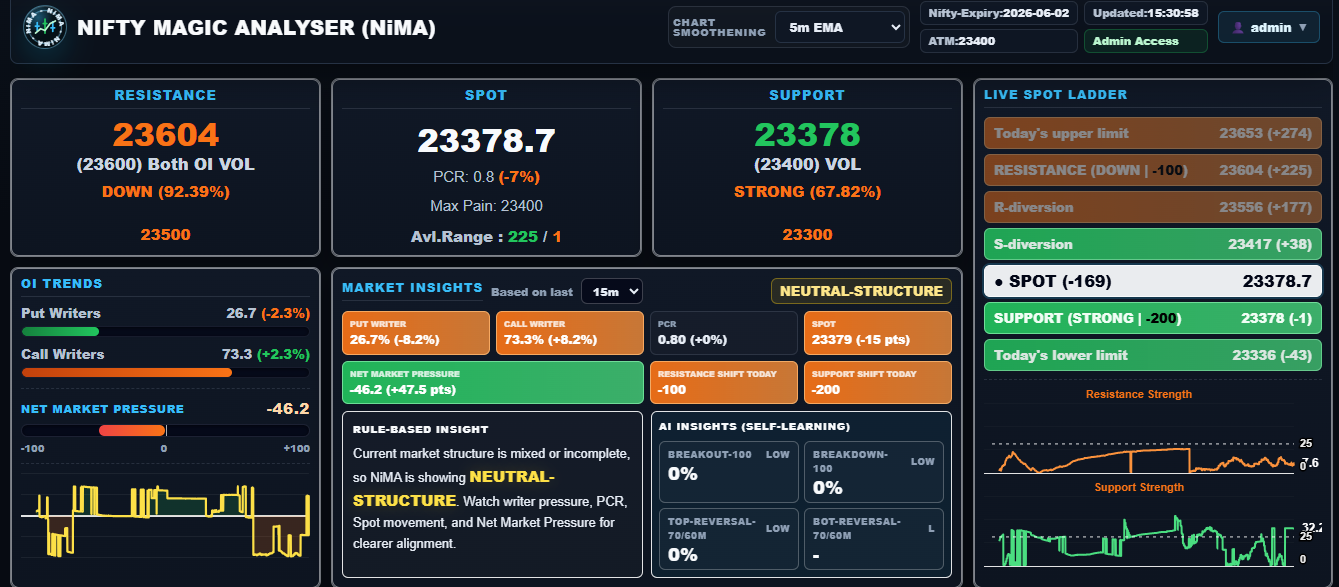Viewport: 1339px width, 587px height.
Task: Click the AI INSIGHTS (SELF-LEARNING) heading
Action: (755, 426)
